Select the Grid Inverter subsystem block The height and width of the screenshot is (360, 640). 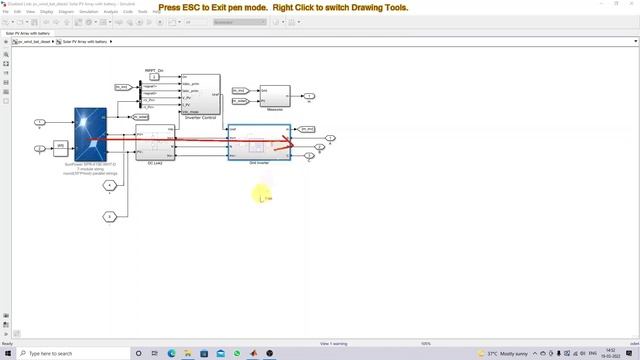point(259,142)
